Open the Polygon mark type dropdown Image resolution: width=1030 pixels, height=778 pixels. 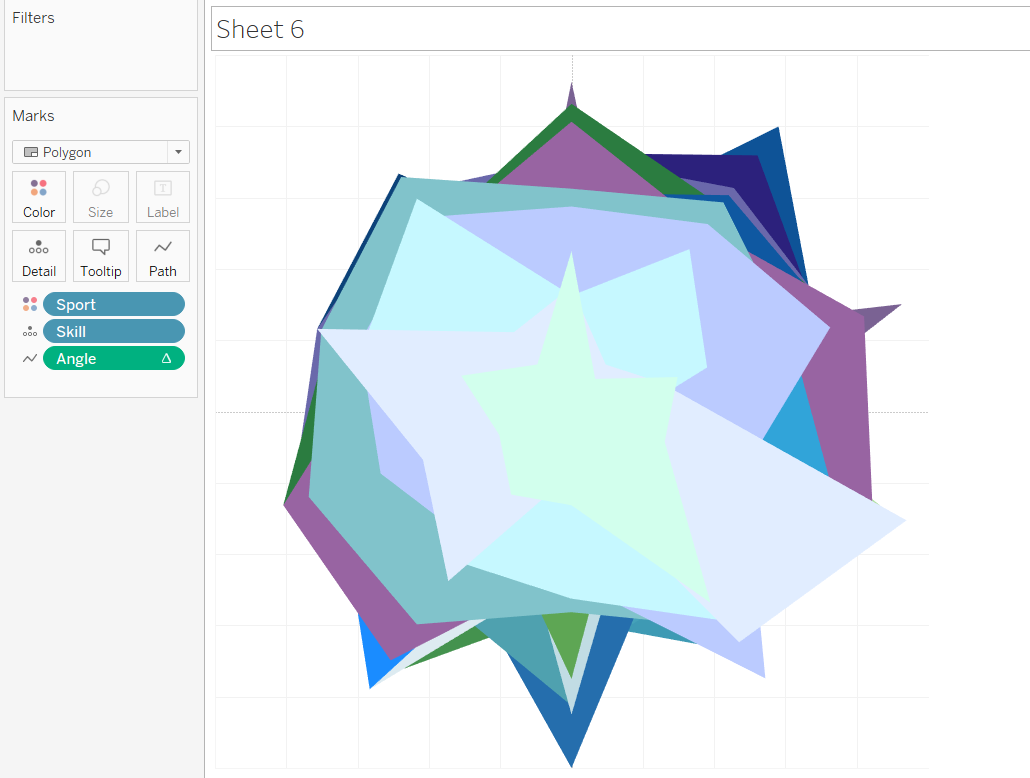[x=101, y=152]
